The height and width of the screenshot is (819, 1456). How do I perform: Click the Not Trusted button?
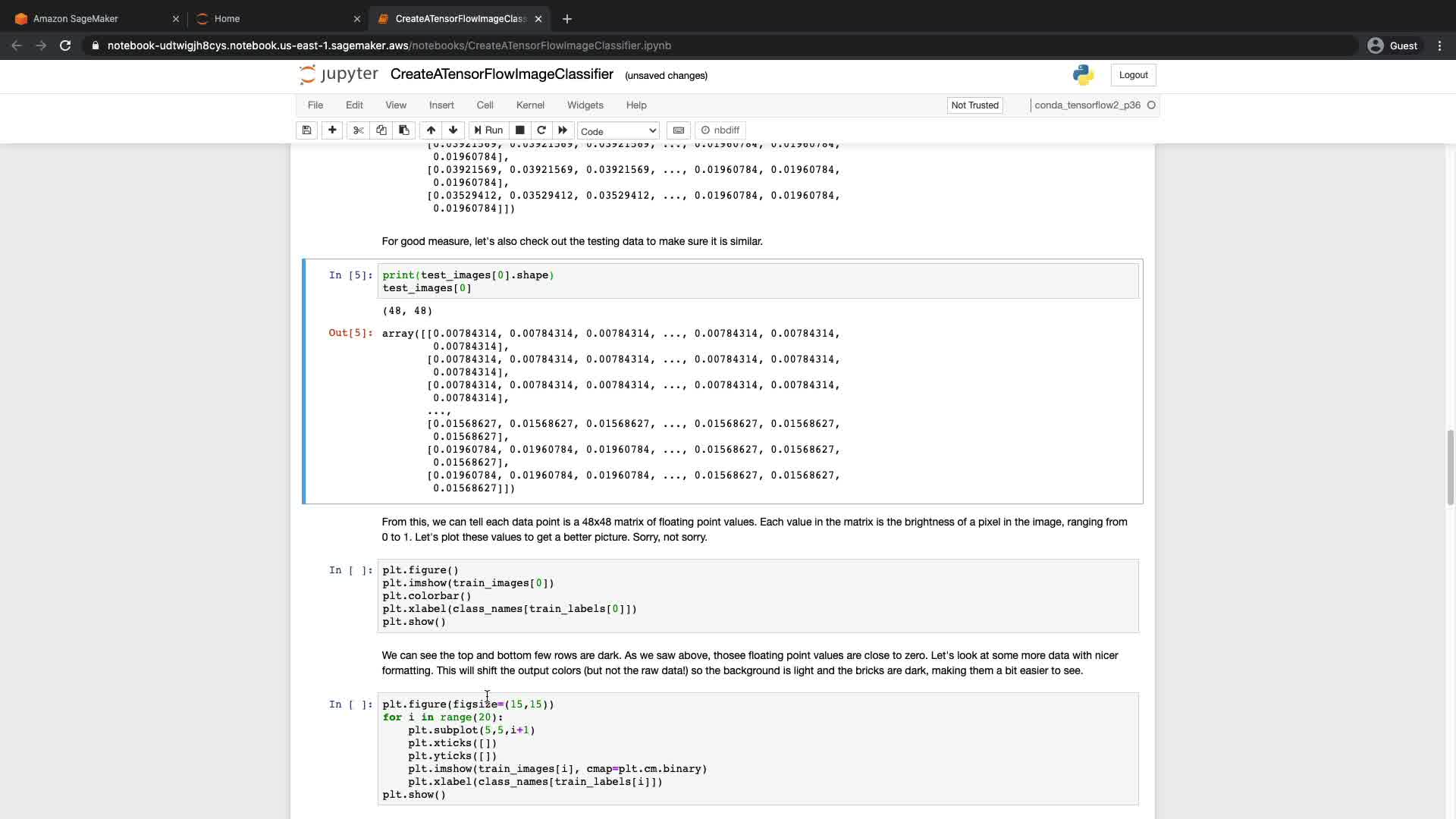[x=974, y=105]
